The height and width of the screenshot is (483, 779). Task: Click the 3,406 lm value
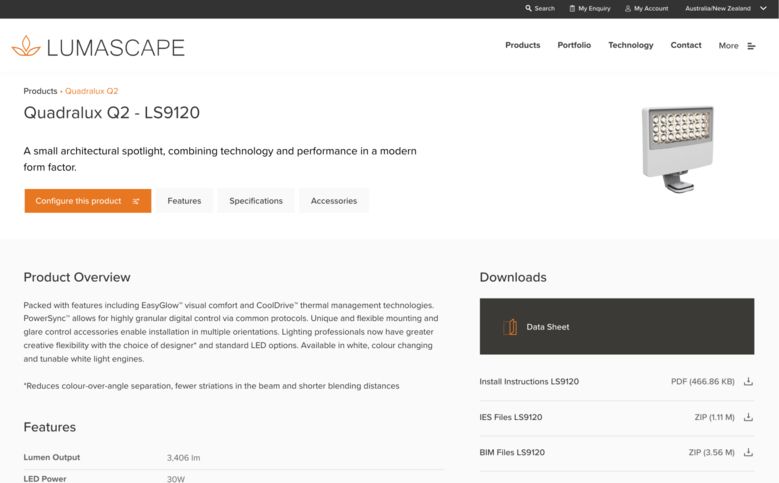click(x=183, y=458)
